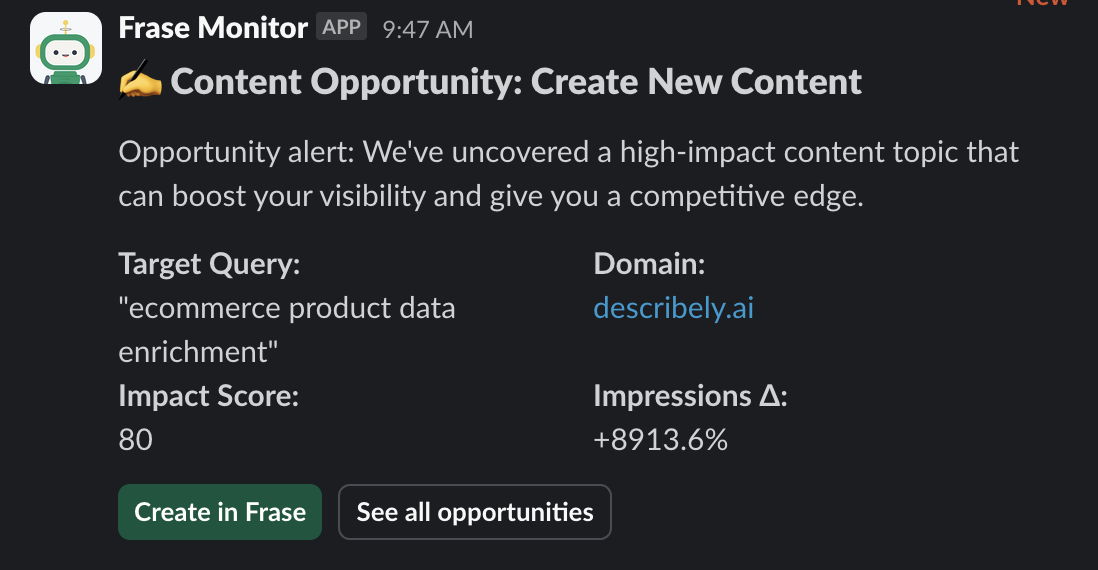Open the Frase Monitor sender name profile
1098x570 pixels.
(213, 28)
